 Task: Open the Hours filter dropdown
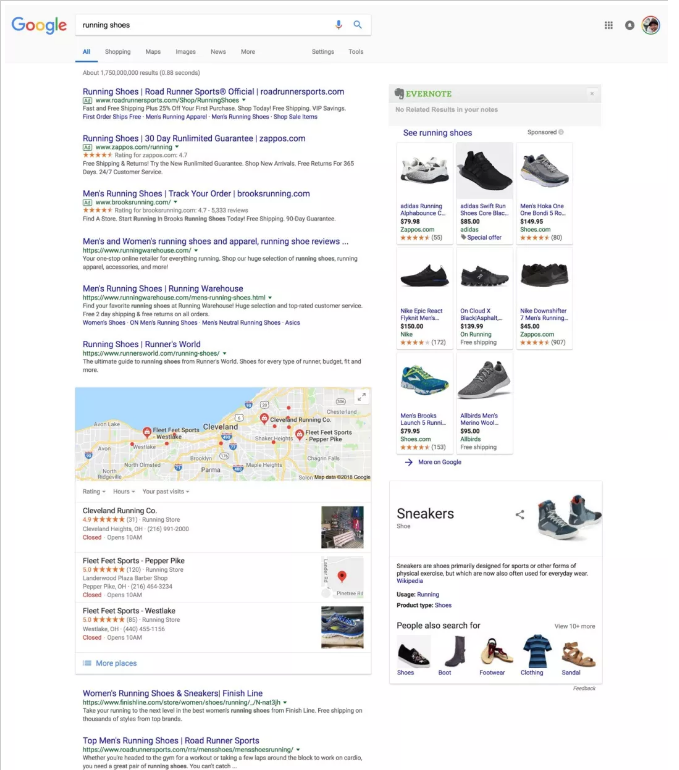[124, 492]
